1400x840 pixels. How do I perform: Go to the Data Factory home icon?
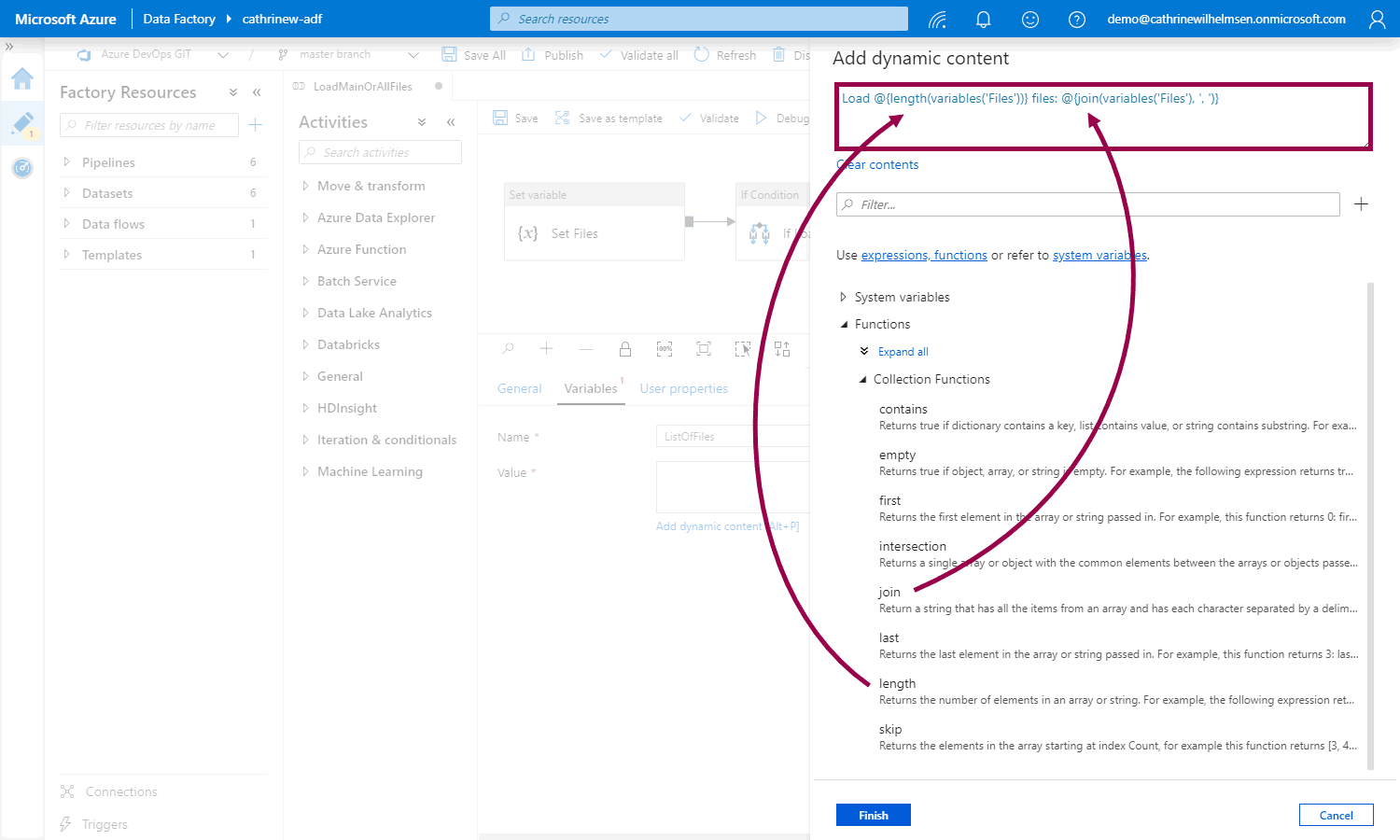[x=22, y=78]
